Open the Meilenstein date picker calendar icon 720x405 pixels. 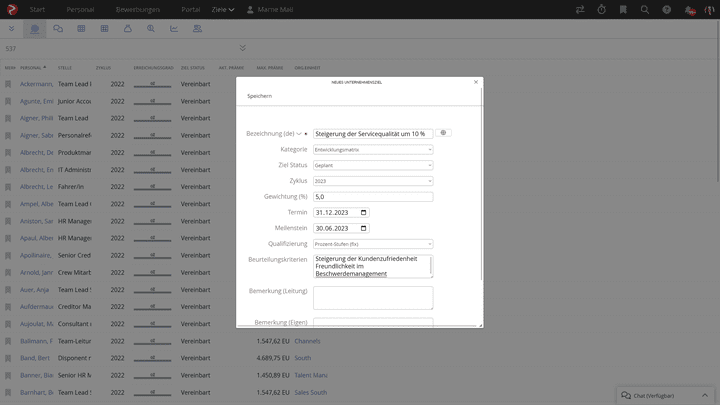click(363, 228)
